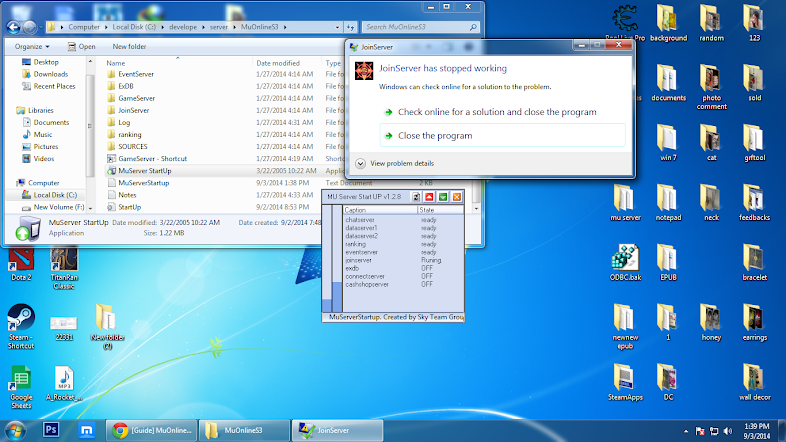Click the Forward arrow in Explorer
786x442 pixels.
coord(30,27)
